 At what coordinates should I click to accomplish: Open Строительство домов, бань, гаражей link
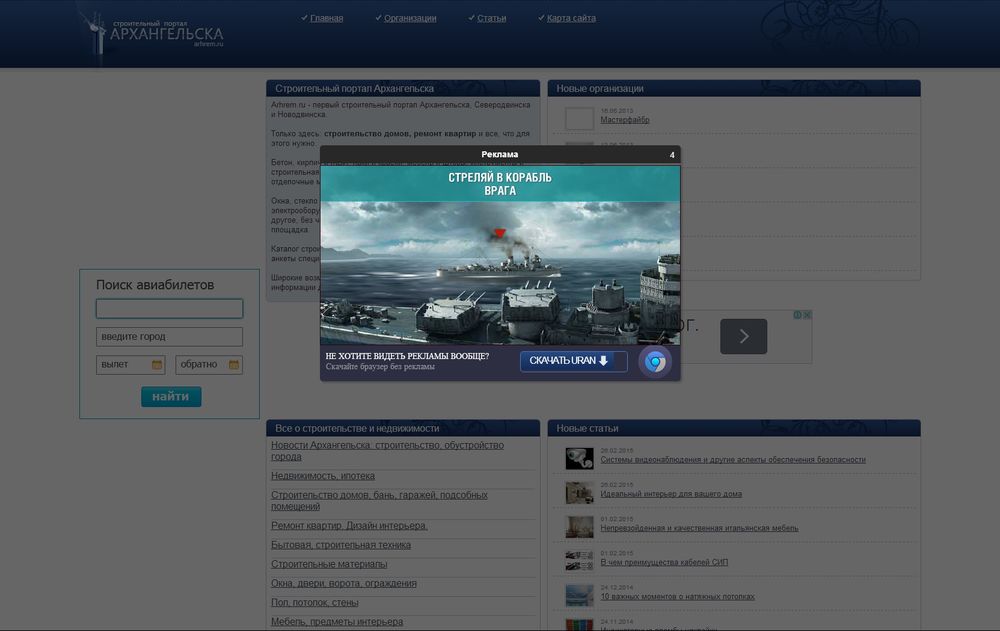379,500
